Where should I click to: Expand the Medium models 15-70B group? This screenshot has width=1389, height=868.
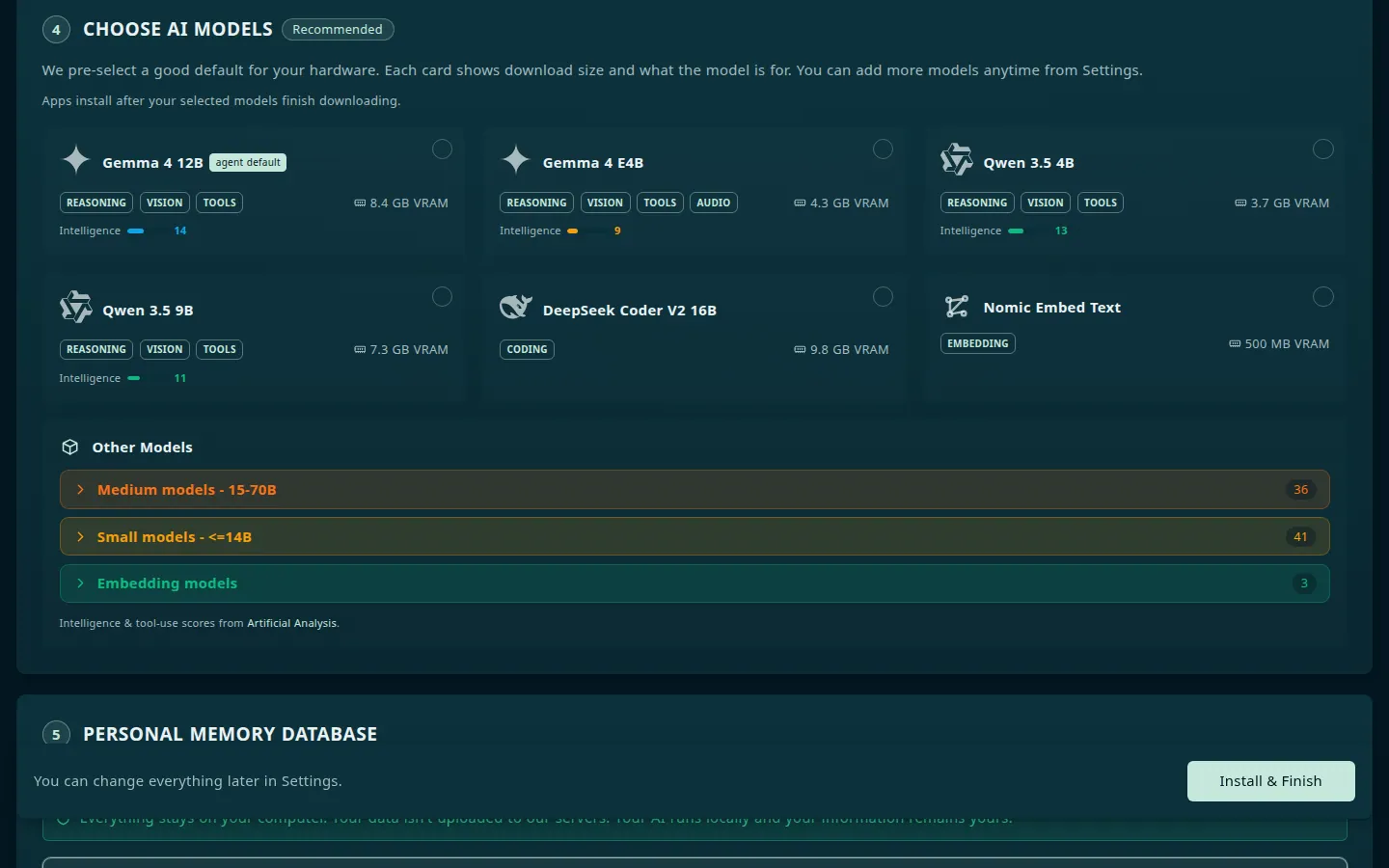[694, 490]
